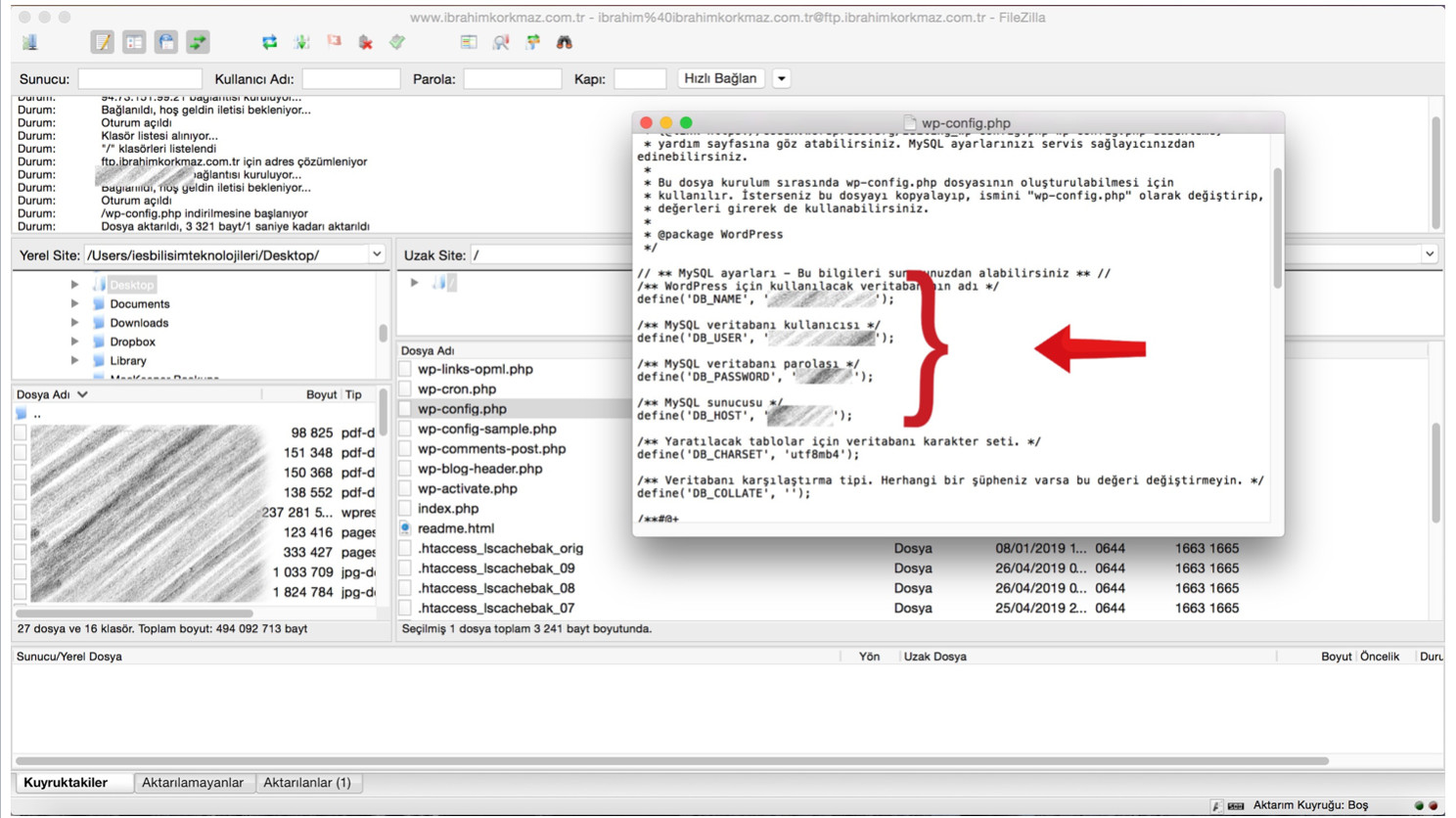Click the Sunucu host input field
The width and height of the screenshot is (1456, 818).
tap(140, 78)
